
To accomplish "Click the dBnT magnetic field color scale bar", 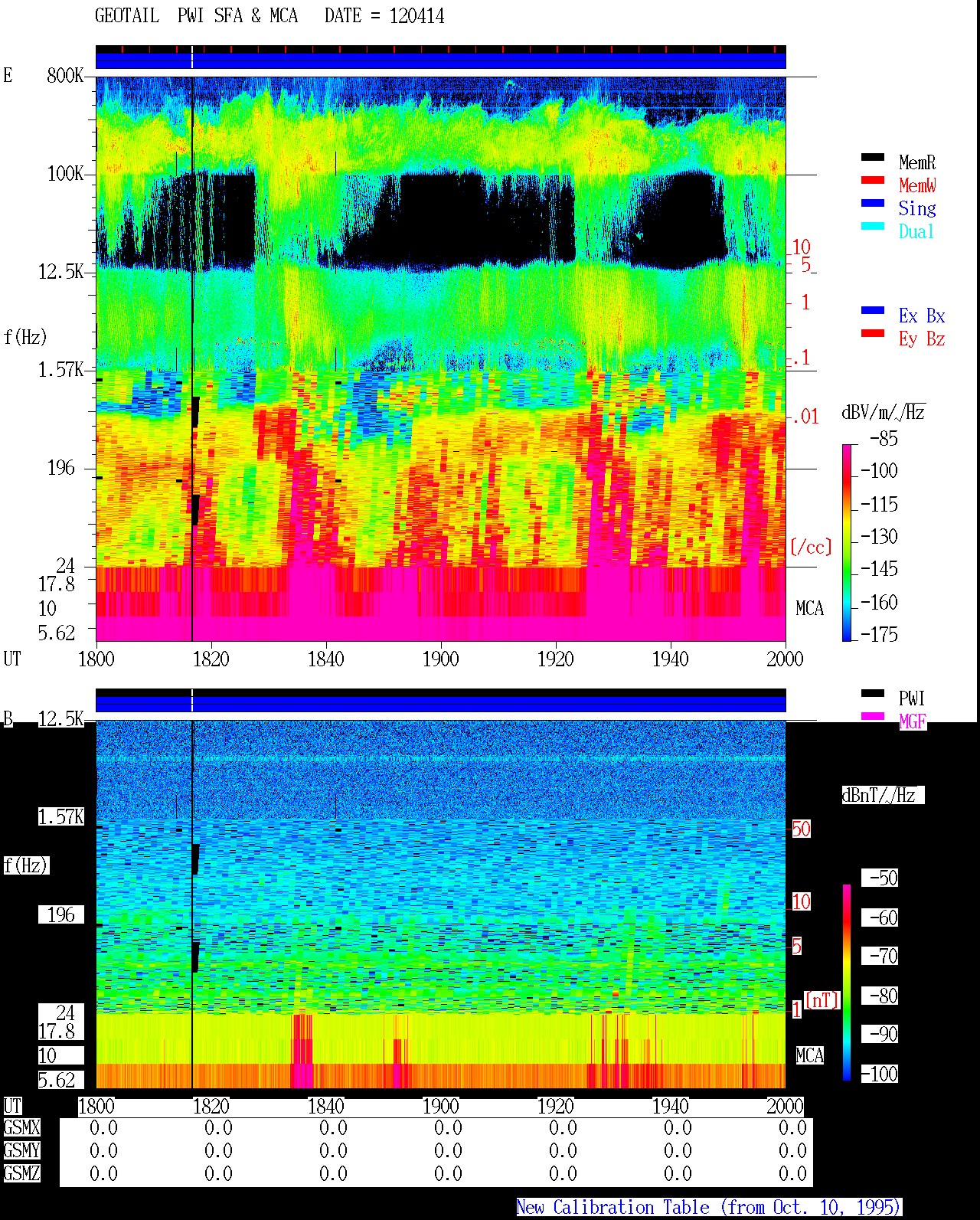I will 847,983.
